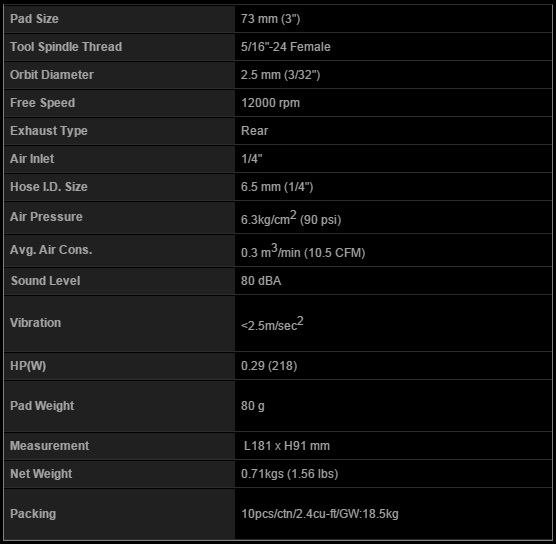Select the 2.5 mm (3/32") value

pos(280,75)
